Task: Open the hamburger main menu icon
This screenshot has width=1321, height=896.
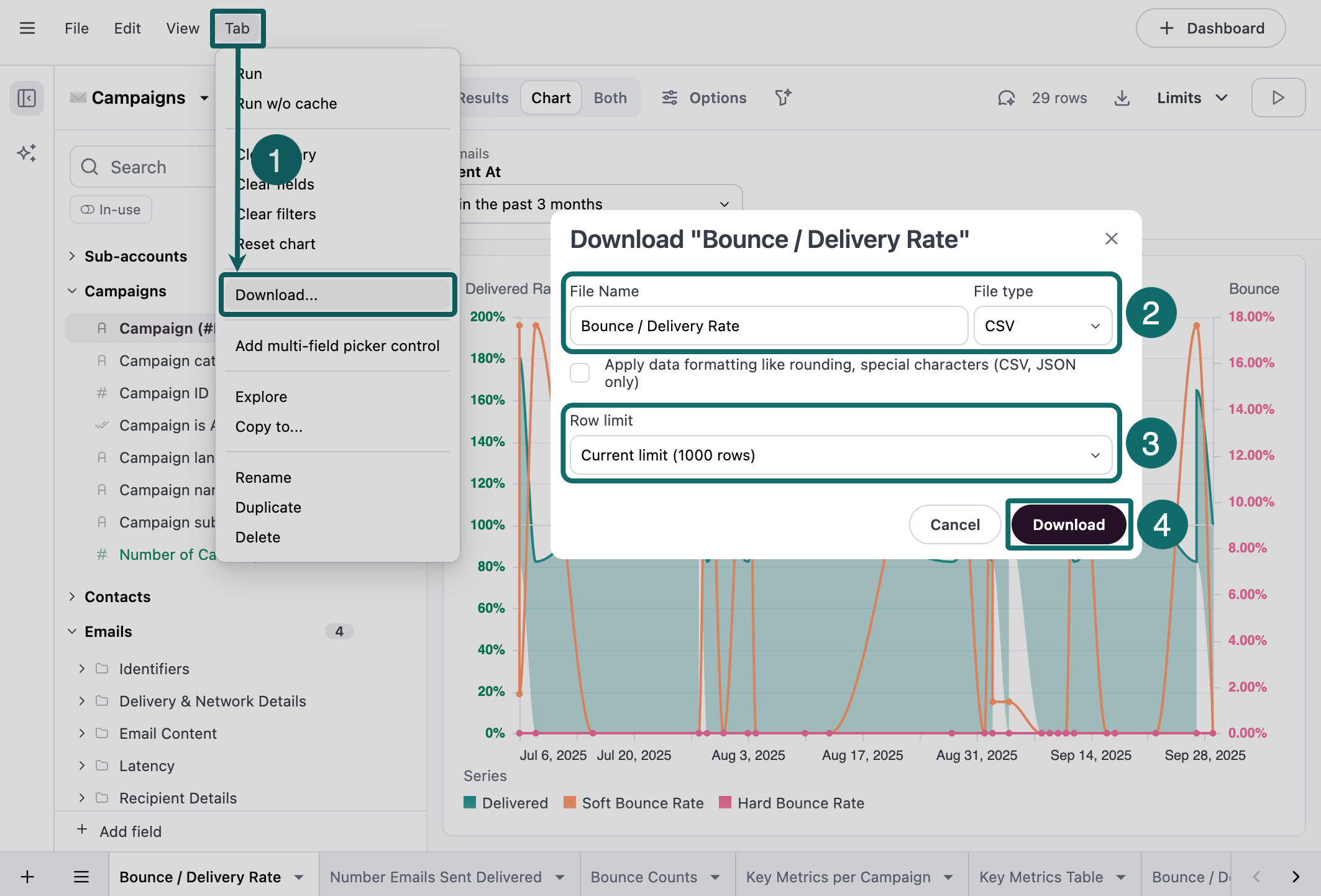Action: (27, 28)
